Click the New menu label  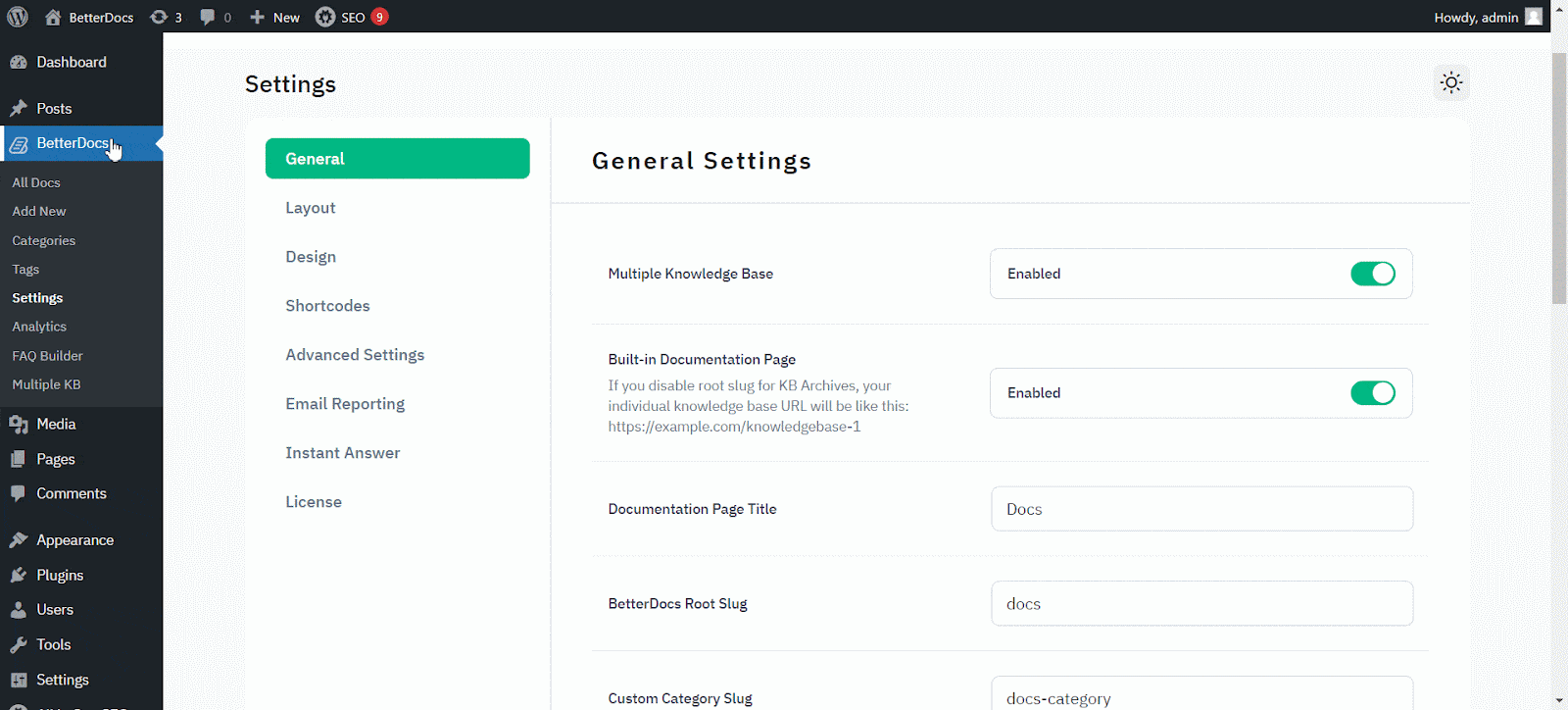(x=286, y=18)
